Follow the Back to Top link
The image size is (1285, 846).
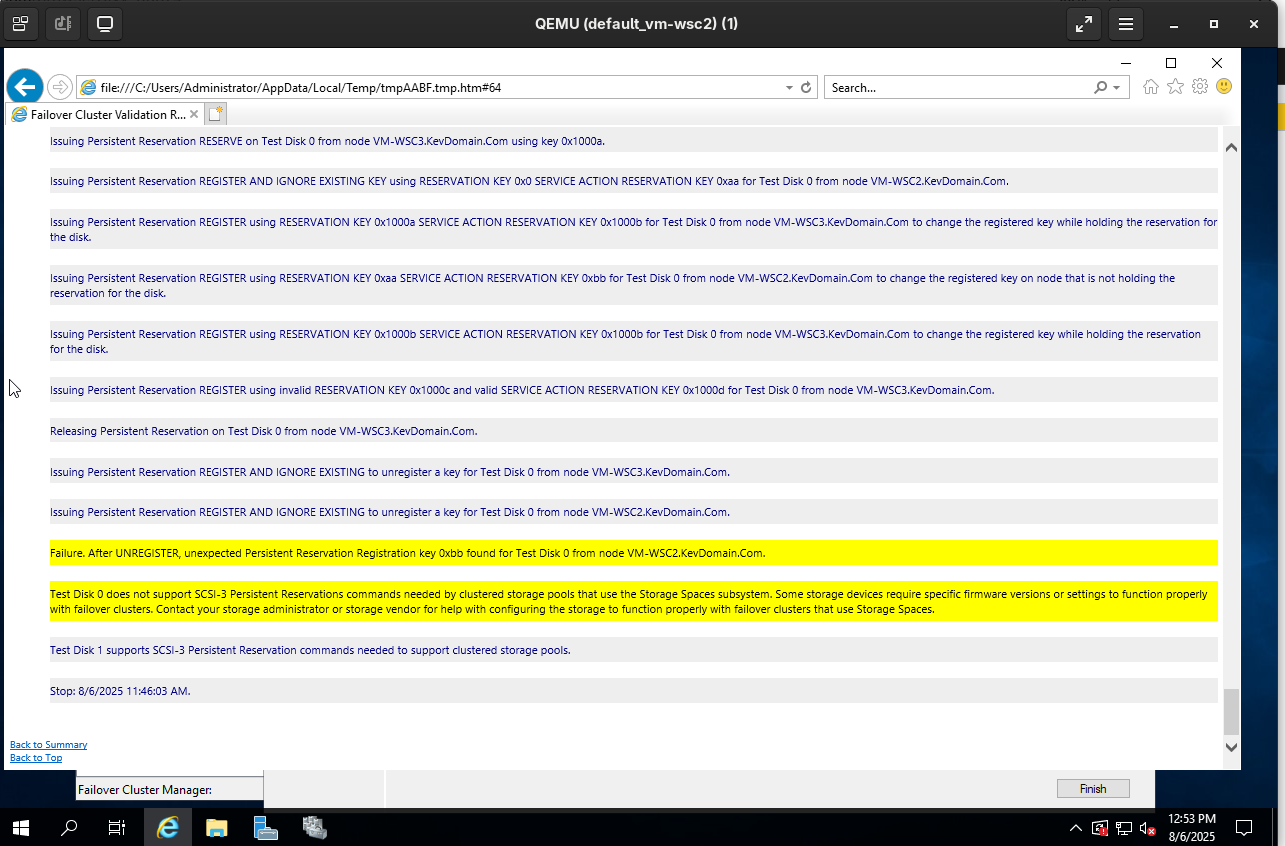pyautogui.click(x=36, y=757)
